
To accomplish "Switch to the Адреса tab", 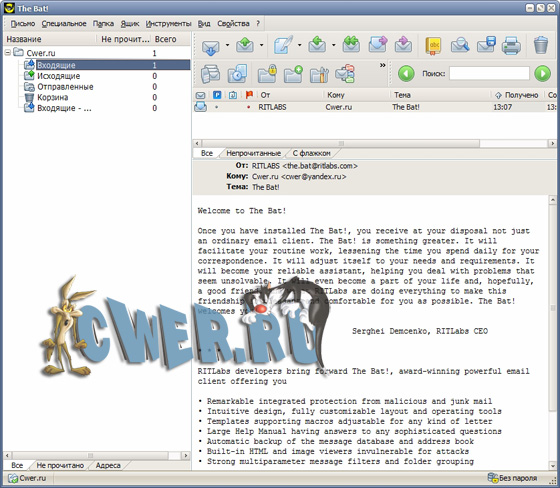I will tap(108, 465).
